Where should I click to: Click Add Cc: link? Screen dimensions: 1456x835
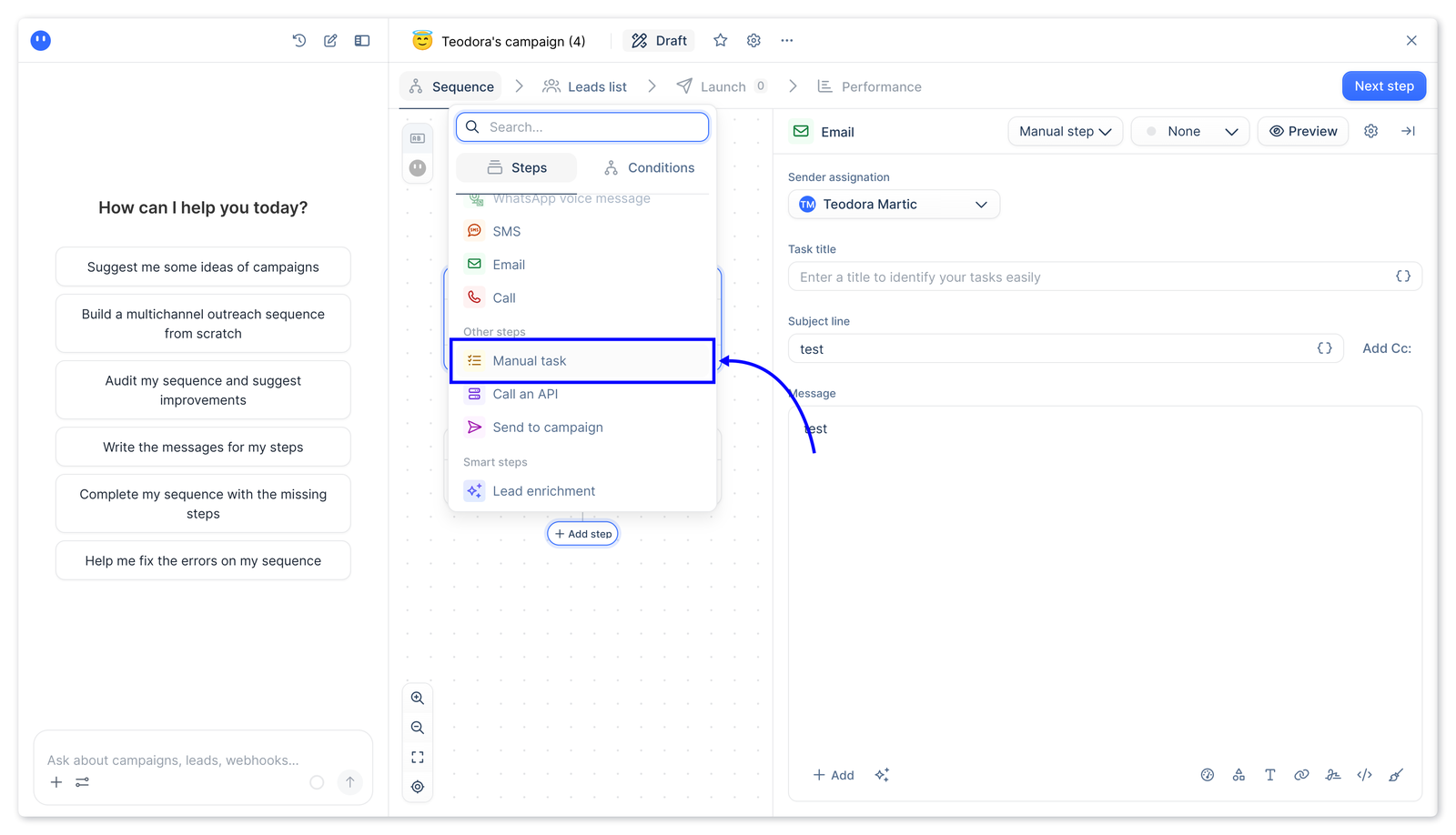click(x=1387, y=348)
